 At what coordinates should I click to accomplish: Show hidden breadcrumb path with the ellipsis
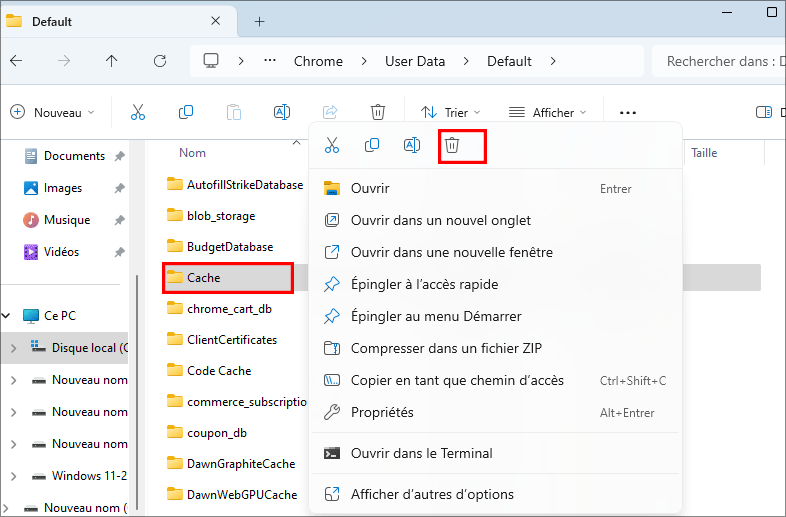pyautogui.click(x=270, y=60)
